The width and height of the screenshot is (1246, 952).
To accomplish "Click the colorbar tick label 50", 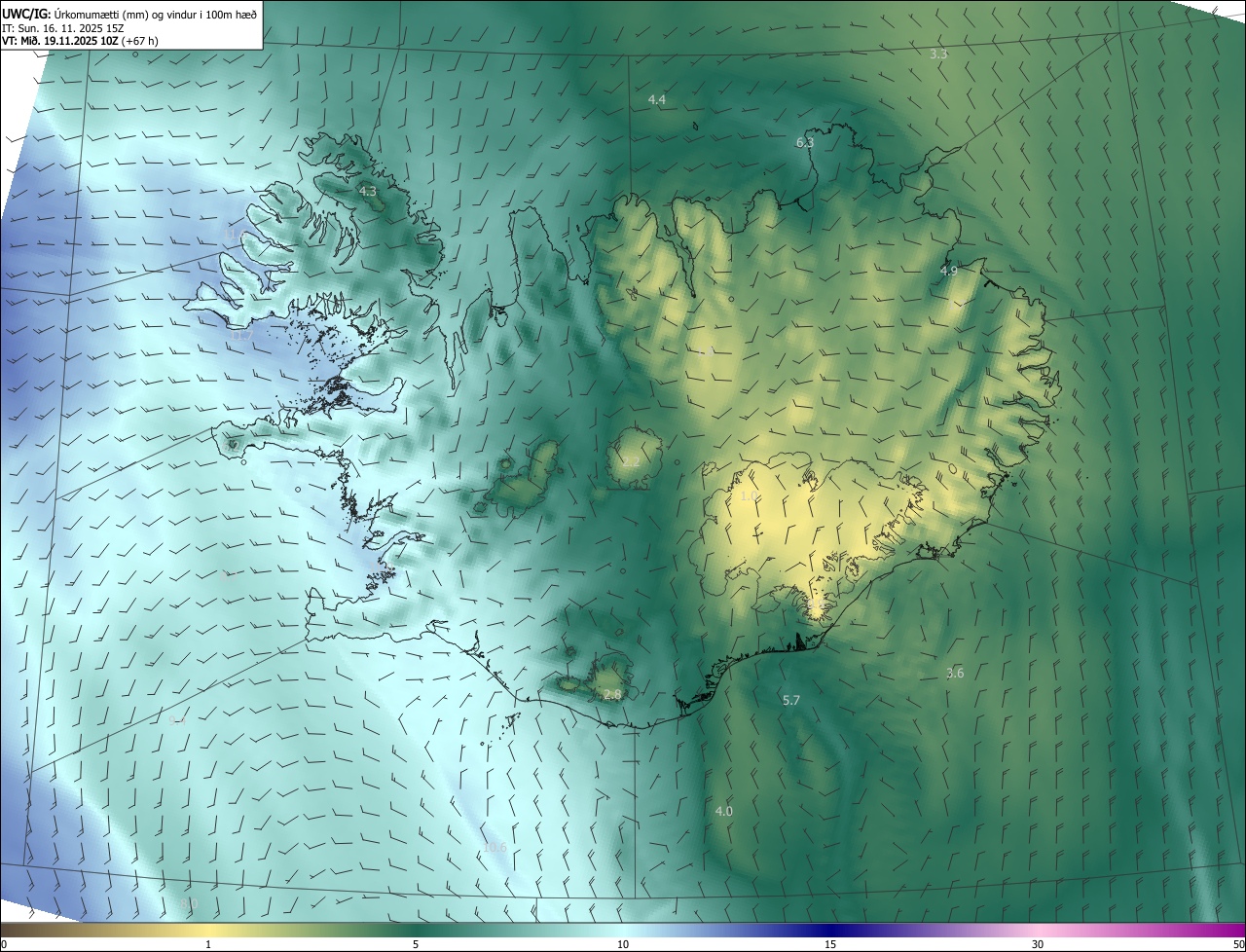I will 1238,944.
